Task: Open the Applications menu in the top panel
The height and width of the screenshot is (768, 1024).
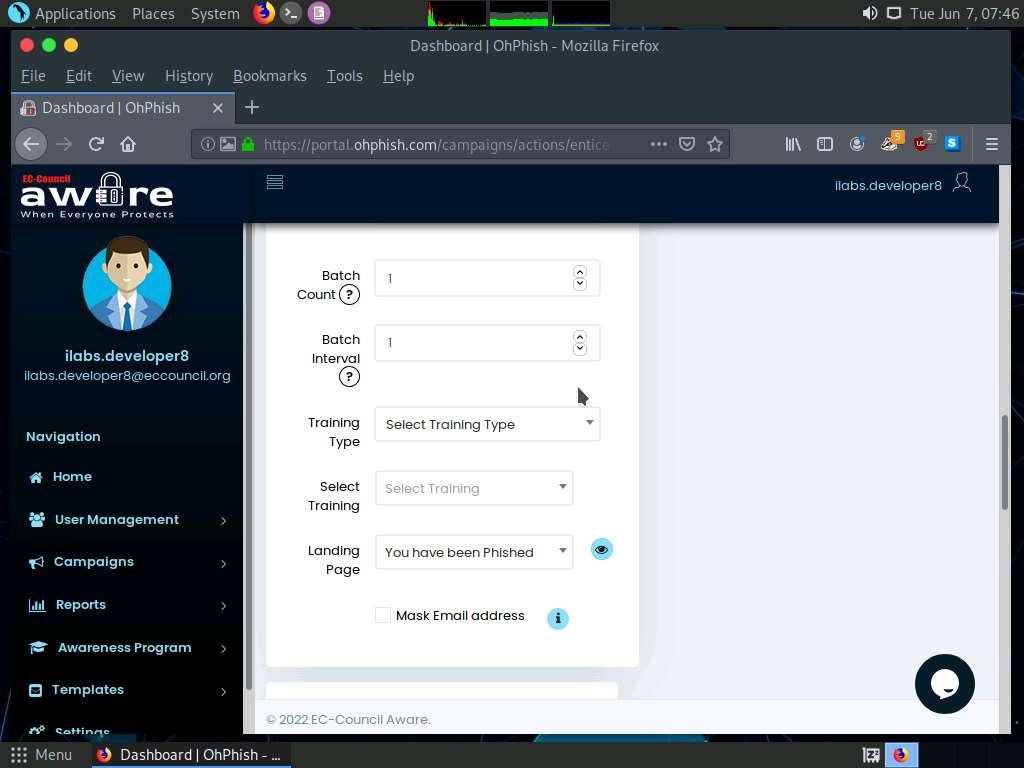Action: click(62, 13)
